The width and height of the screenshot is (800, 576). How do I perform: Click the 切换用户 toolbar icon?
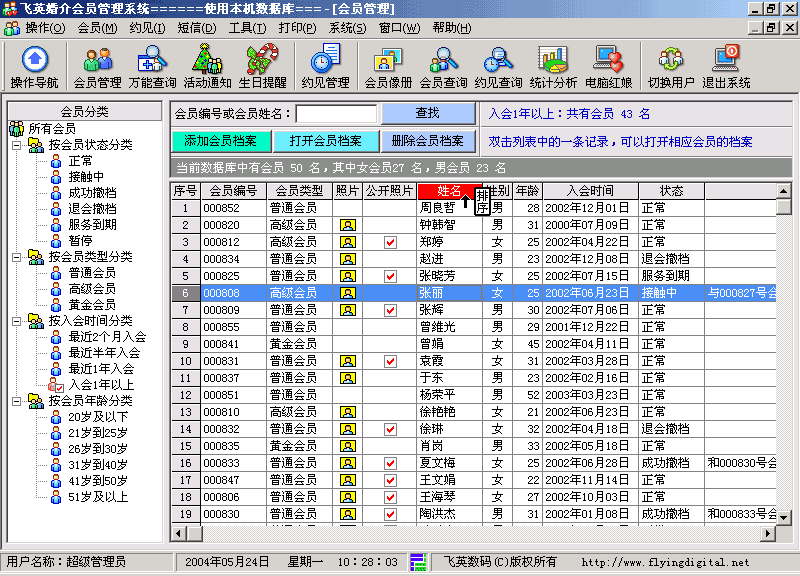click(670, 66)
